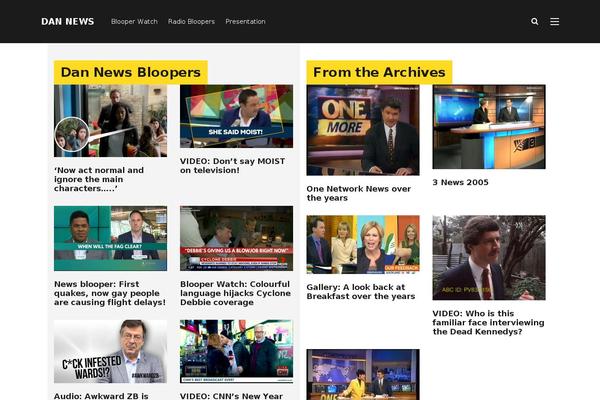Open 3 News 2005 studio thumbnail
This screenshot has height=400, width=600.
(x=489, y=127)
